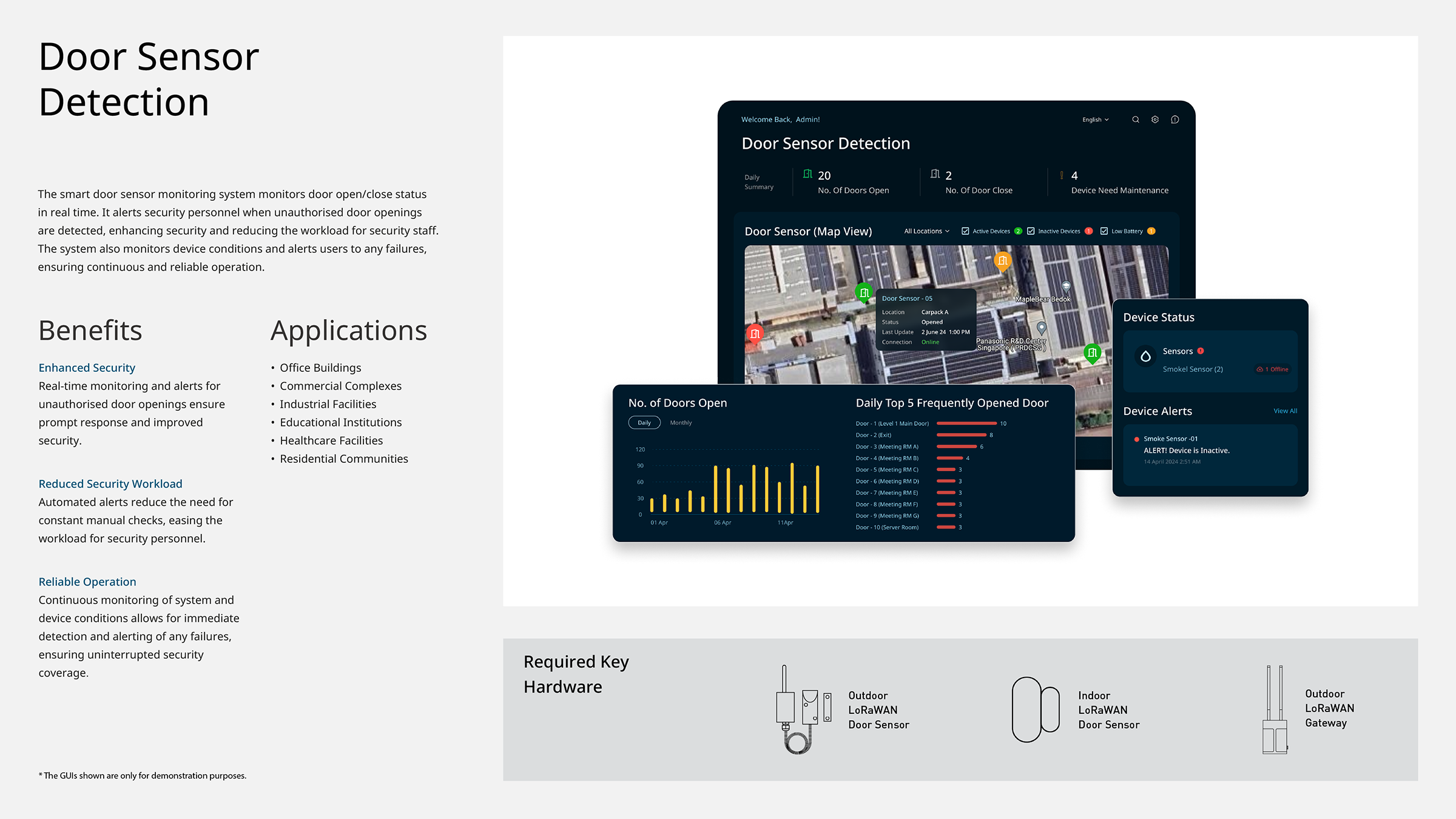Open the settings gear icon in header
Image resolution: width=1456 pixels, height=819 pixels.
(x=1155, y=120)
